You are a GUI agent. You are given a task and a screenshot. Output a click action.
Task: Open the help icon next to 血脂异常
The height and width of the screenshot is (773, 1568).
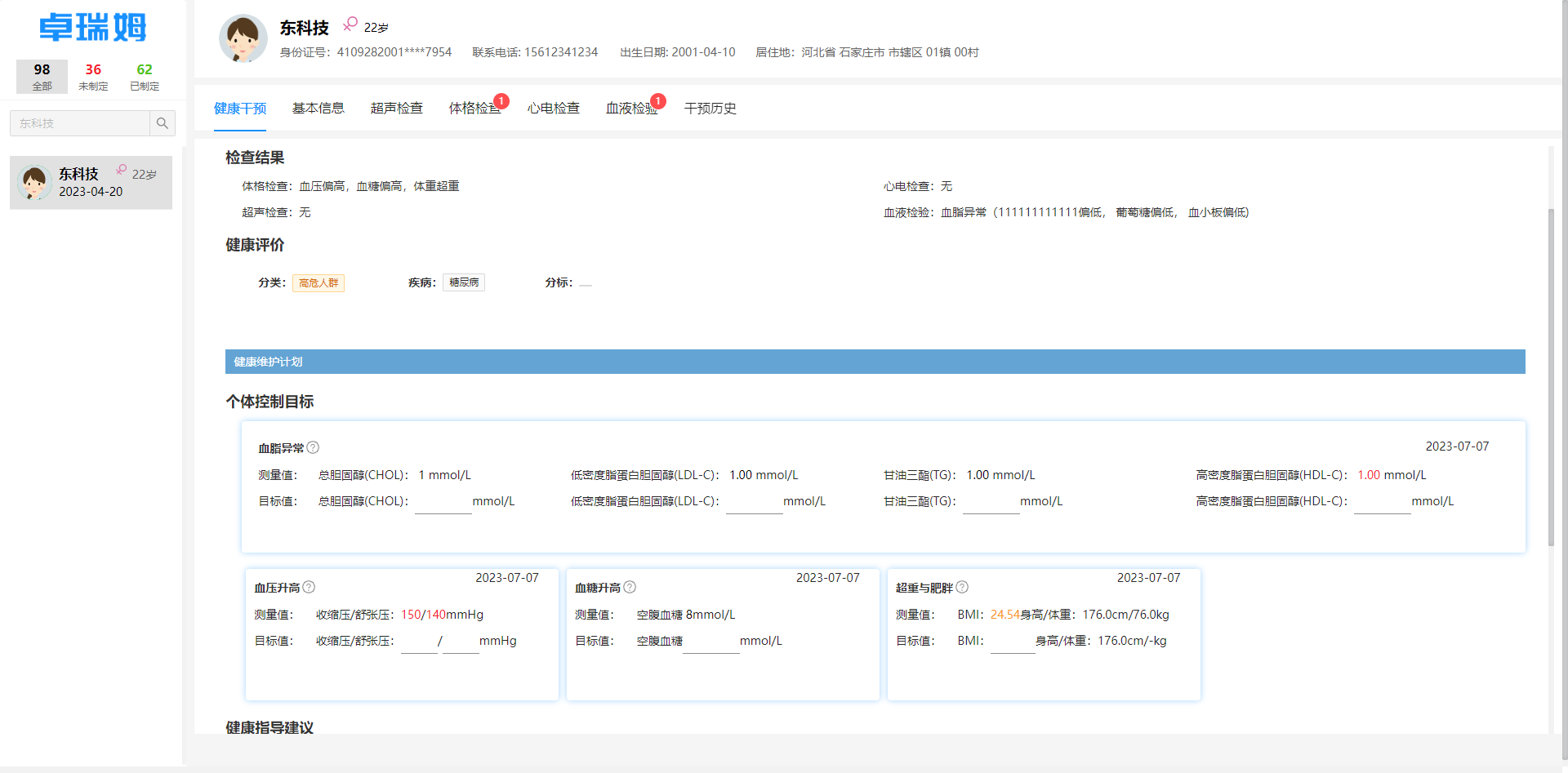pyautogui.click(x=314, y=447)
